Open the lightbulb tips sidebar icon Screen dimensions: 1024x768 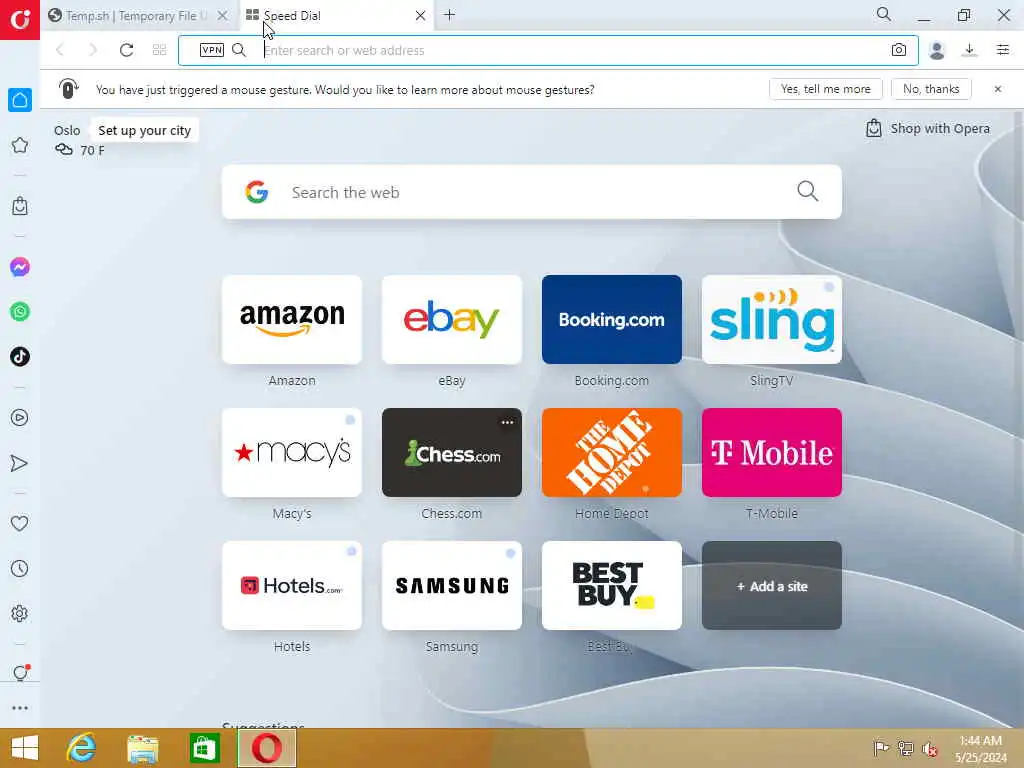tap(20, 672)
